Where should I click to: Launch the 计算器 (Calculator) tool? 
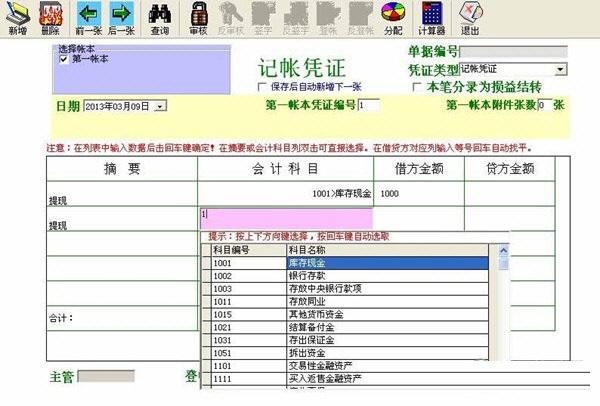pyautogui.click(x=431, y=17)
